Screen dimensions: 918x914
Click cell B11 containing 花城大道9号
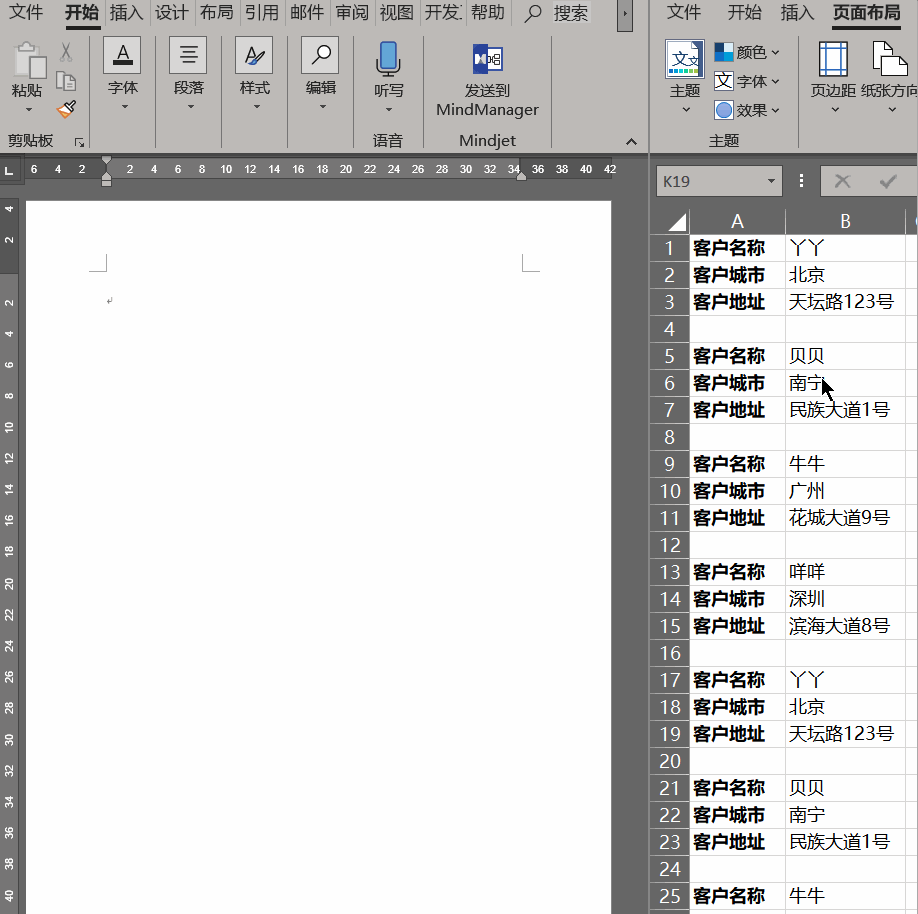tap(845, 518)
